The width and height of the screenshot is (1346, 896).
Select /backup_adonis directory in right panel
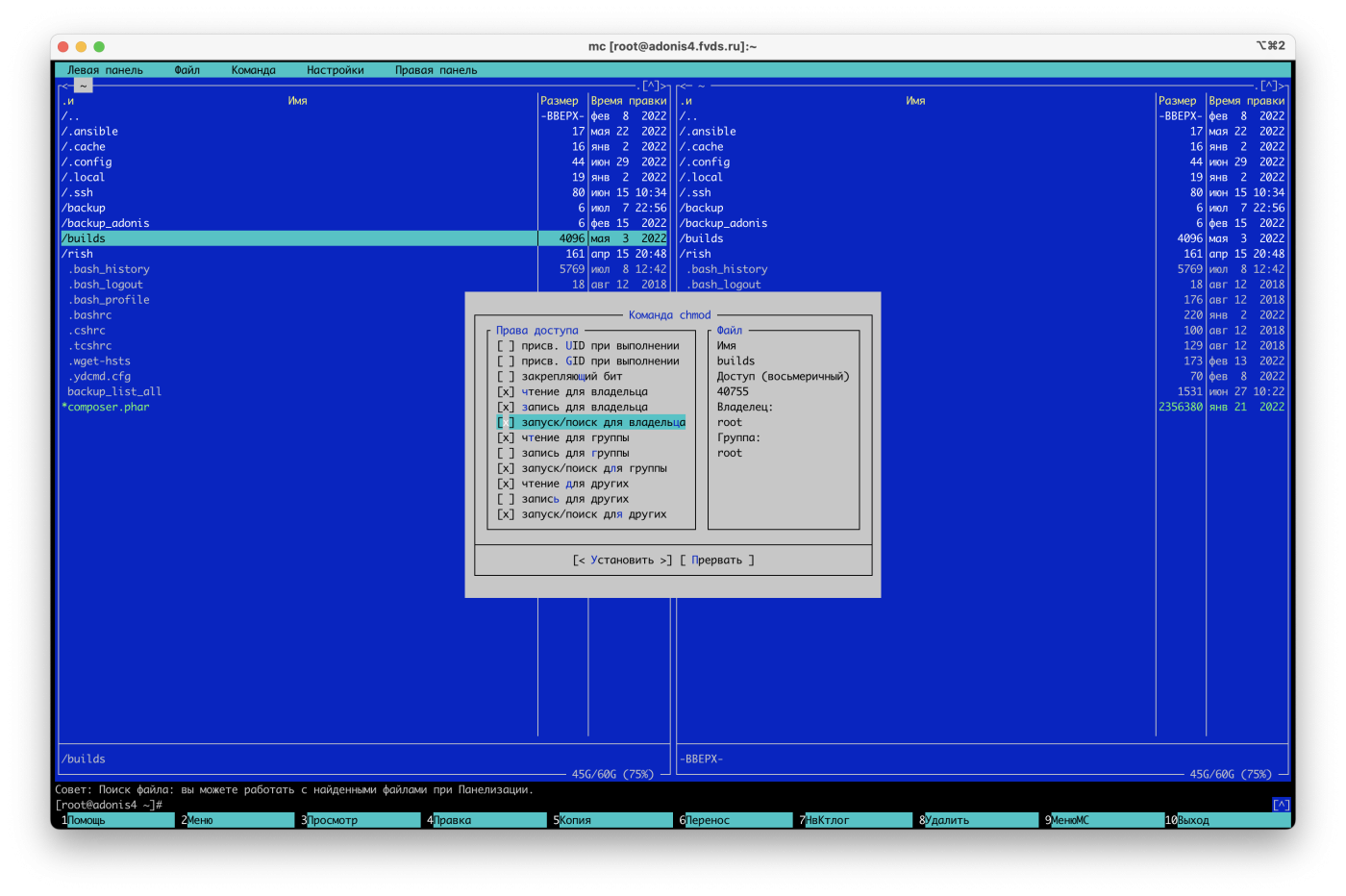coord(983,224)
